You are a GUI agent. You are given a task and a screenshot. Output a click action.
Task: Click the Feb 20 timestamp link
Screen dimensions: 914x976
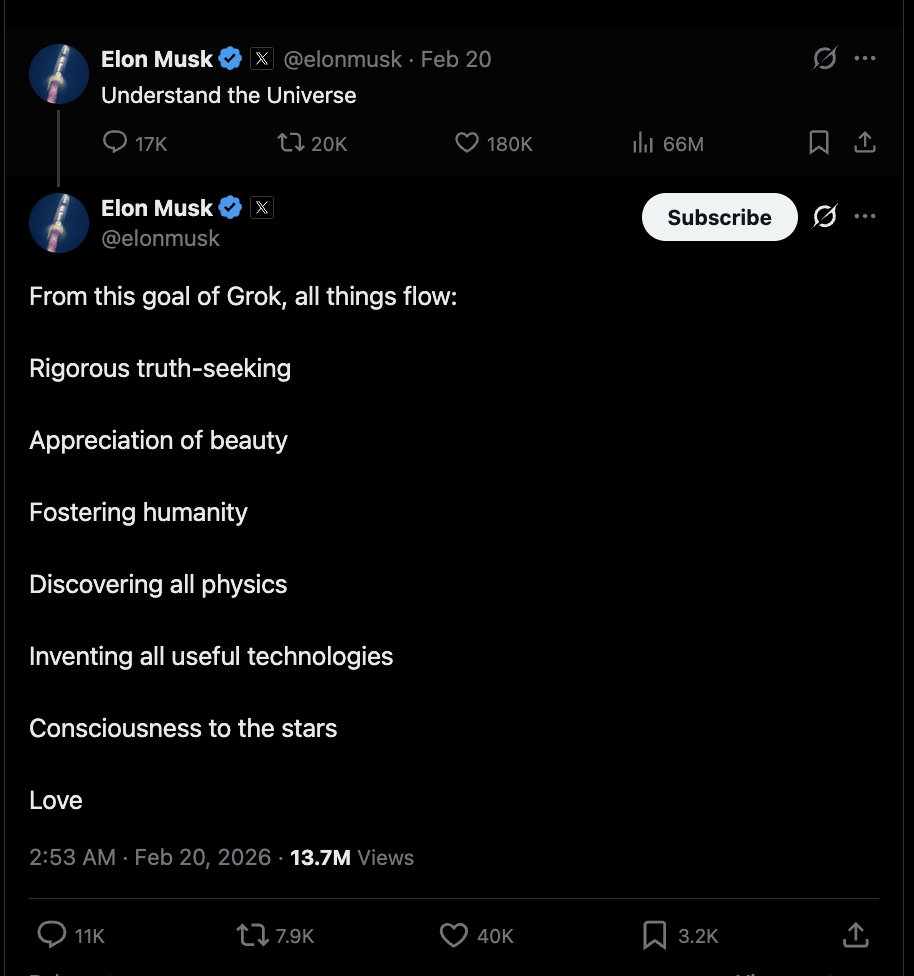pos(456,59)
